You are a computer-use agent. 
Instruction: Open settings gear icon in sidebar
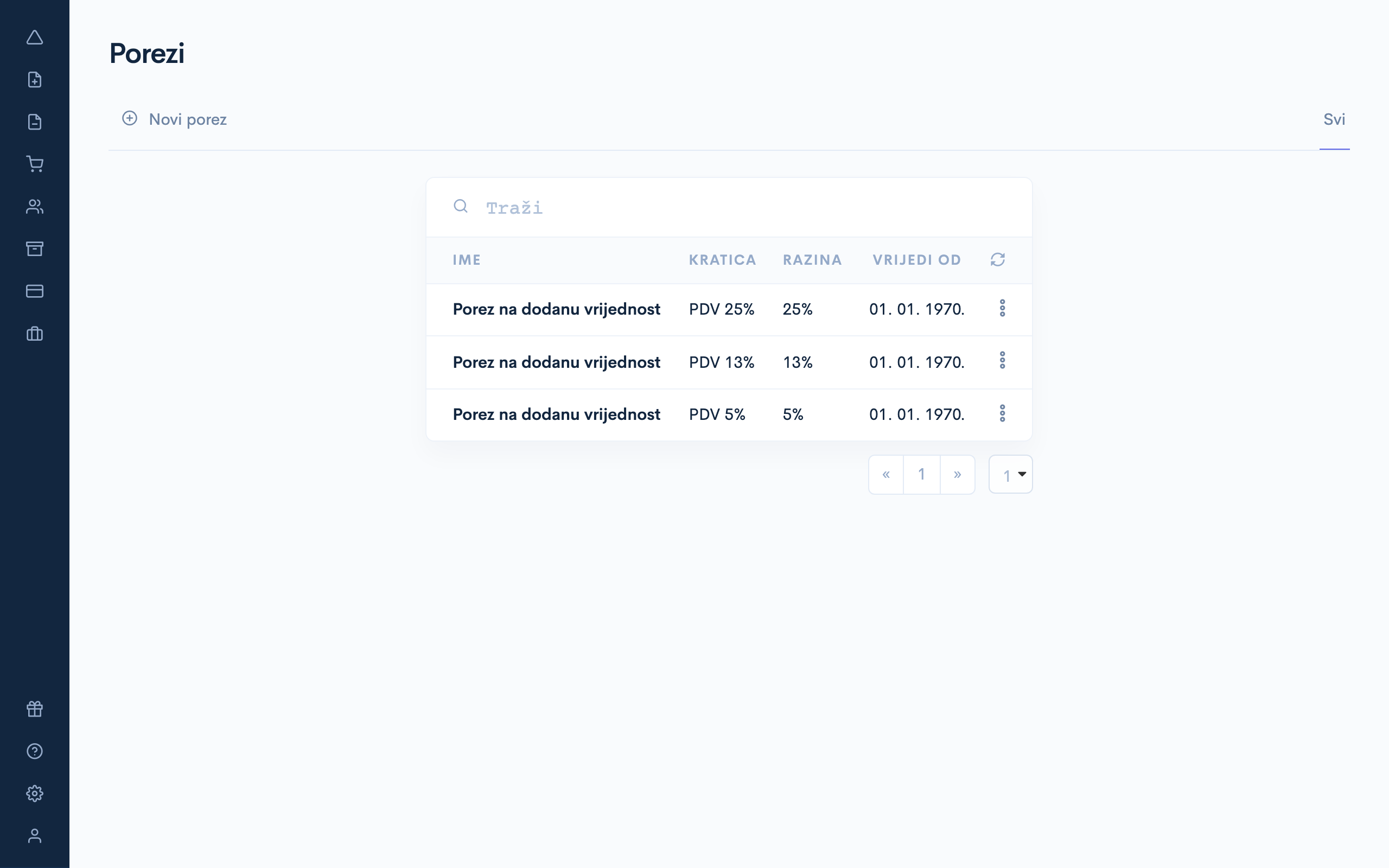point(34,793)
